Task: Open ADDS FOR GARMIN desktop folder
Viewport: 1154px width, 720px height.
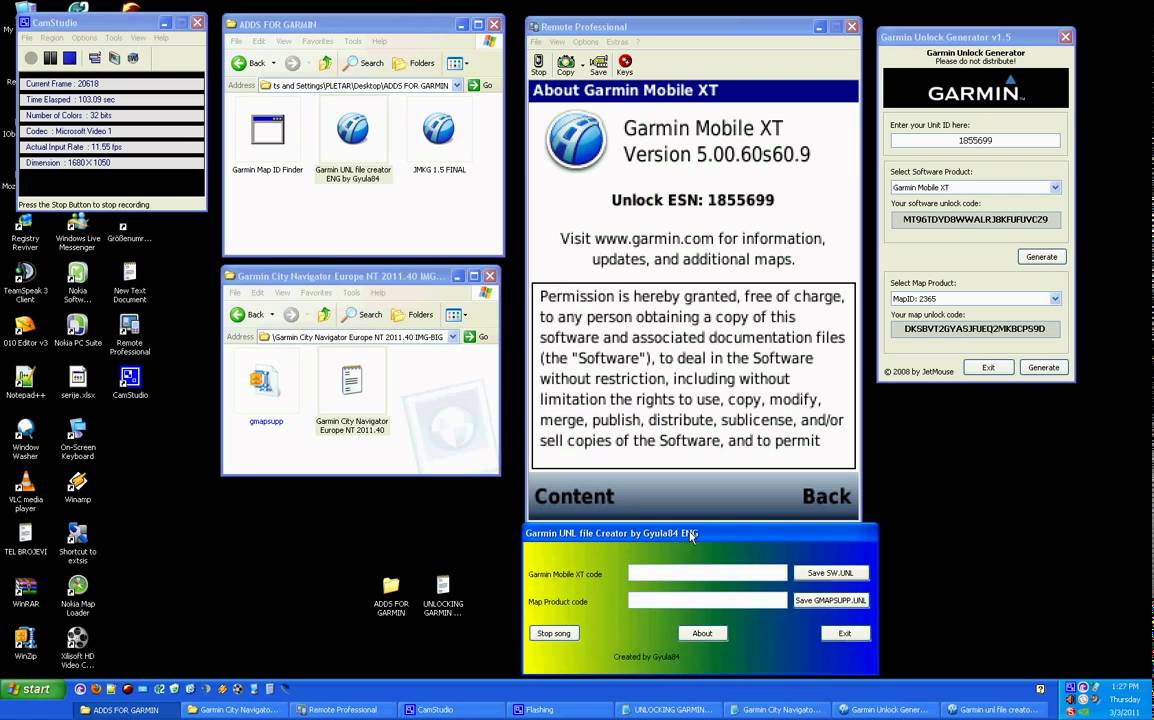Action: pyautogui.click(x=391, y=596)
